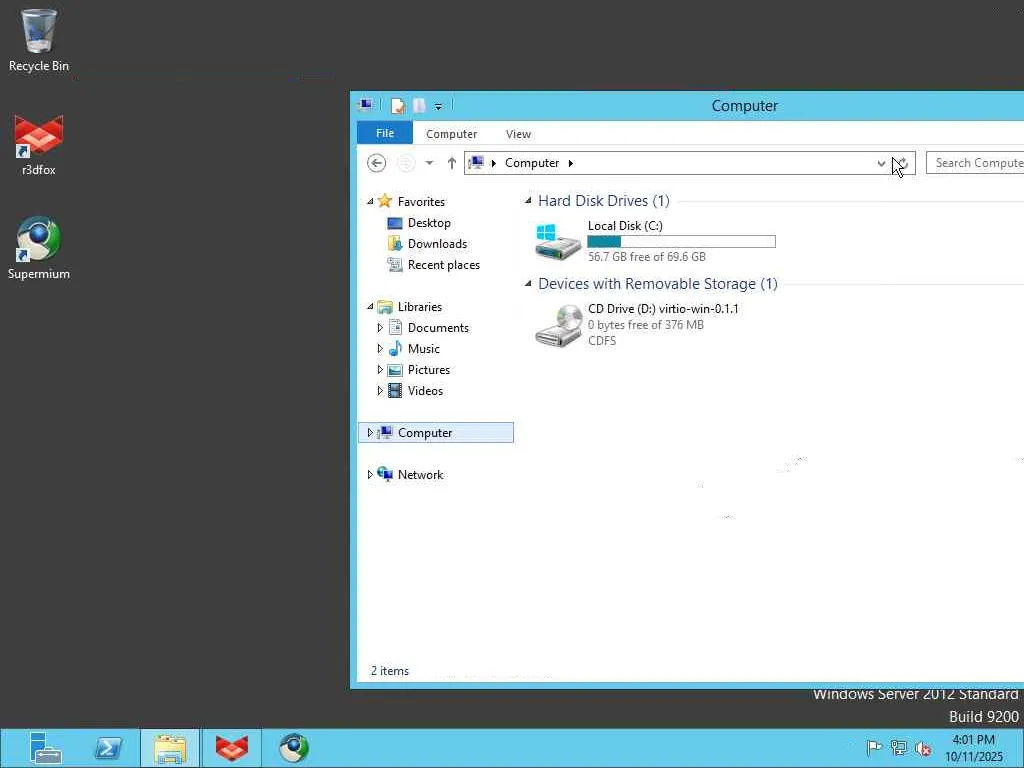Expand the Pictures library node
Viewport: 1024px width, 768px height.
click(x=379, y=370)
